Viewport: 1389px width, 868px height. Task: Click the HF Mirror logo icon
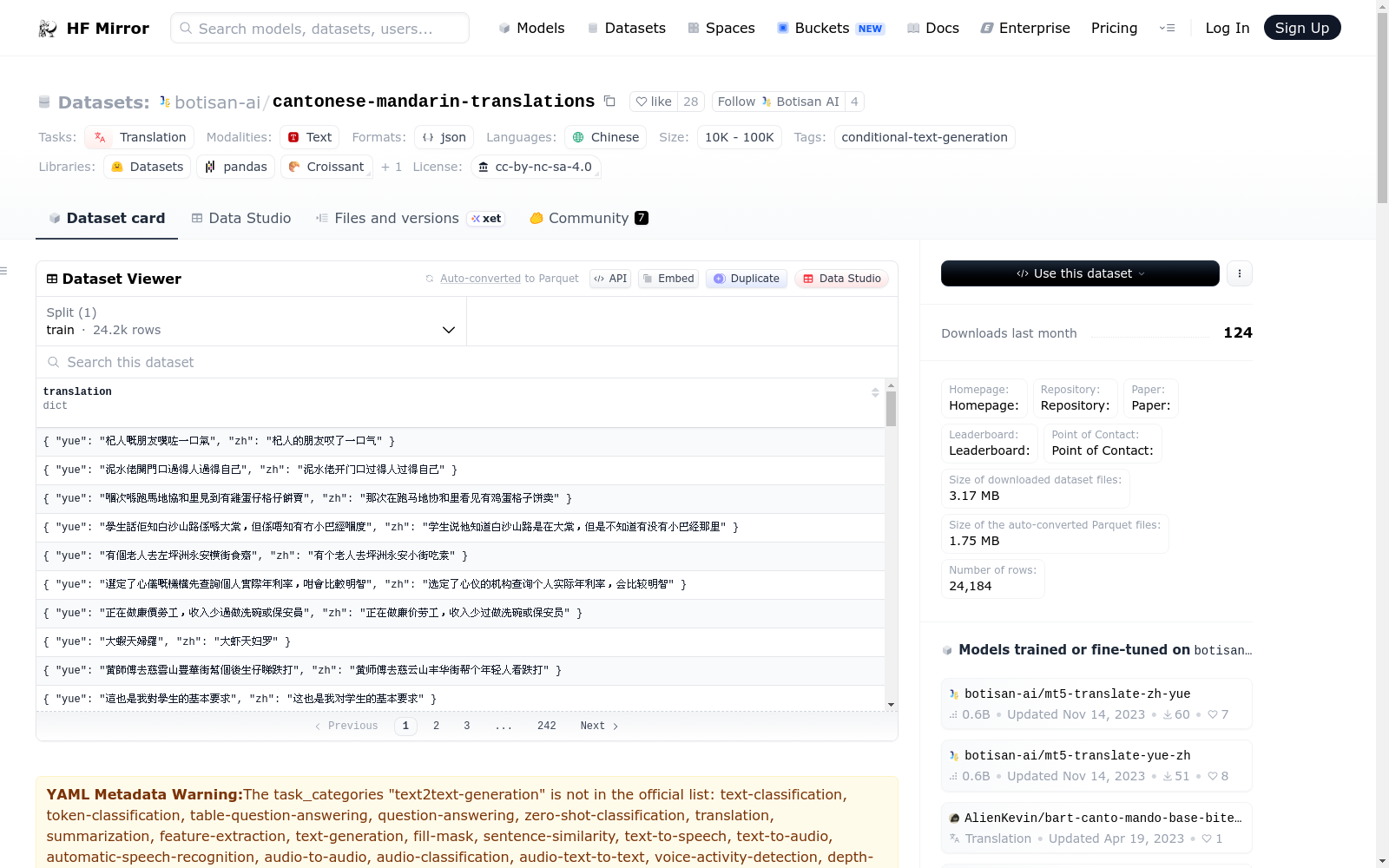click(48, 29)
